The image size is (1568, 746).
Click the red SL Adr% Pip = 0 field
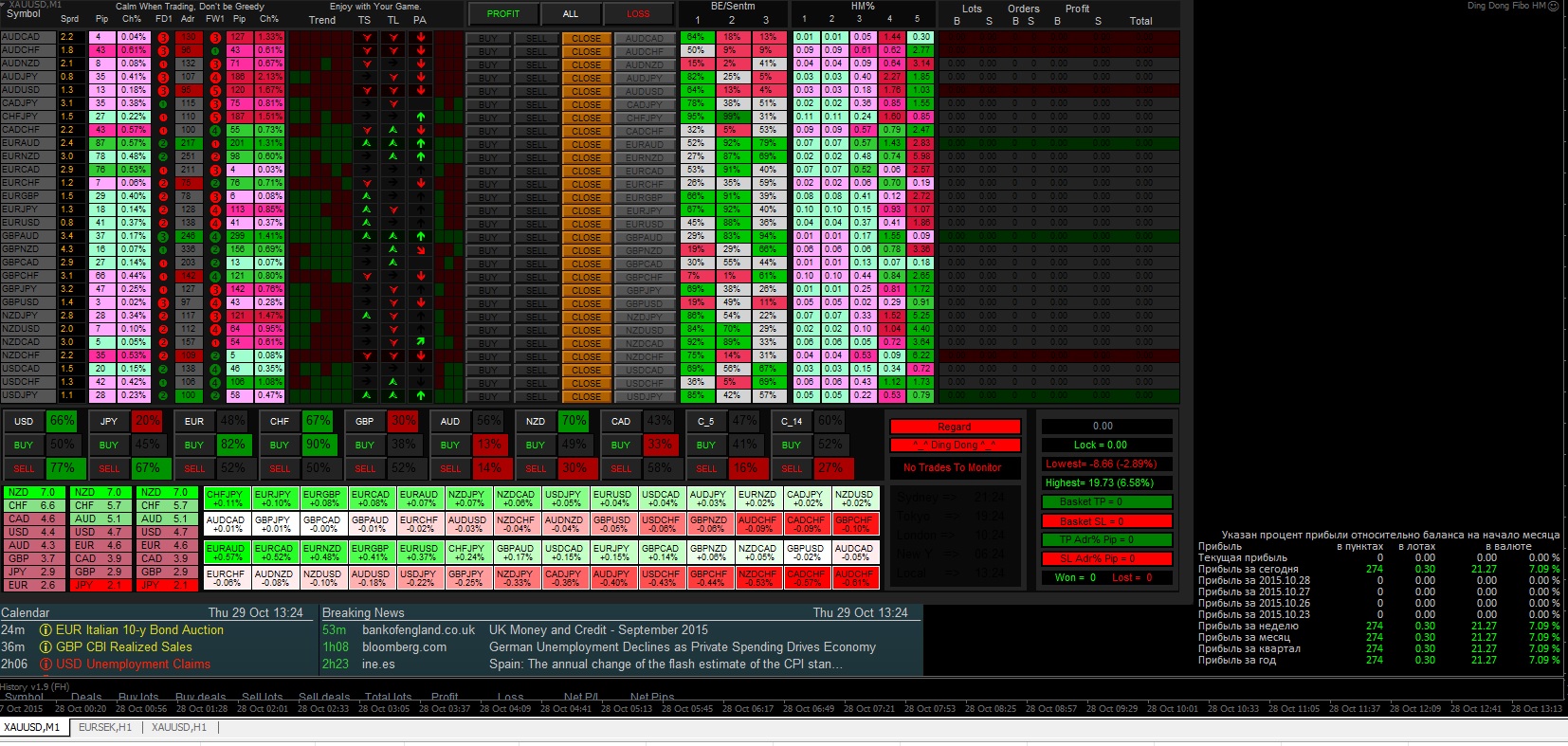point(1106,559)
